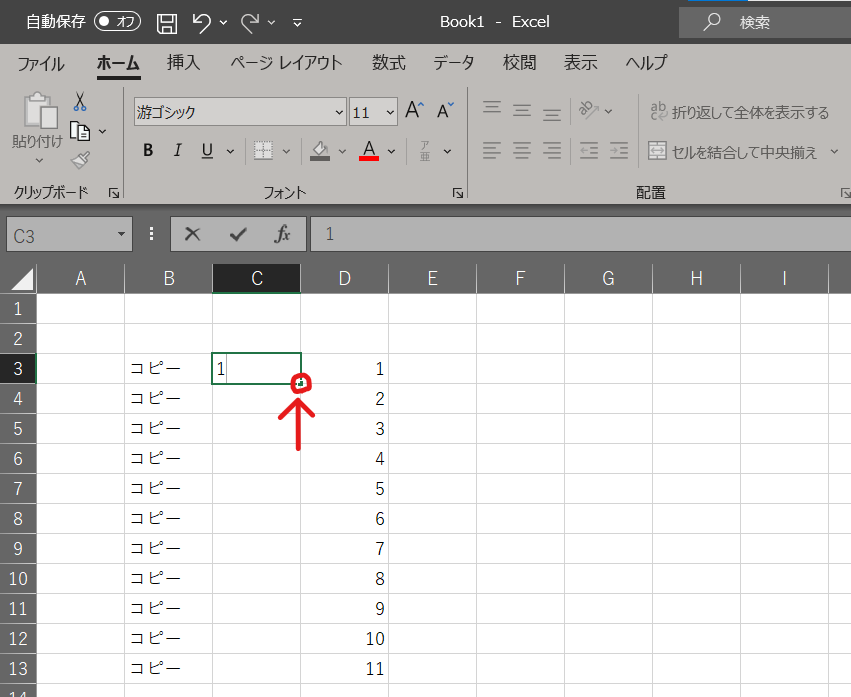This screenshot has height=697, width=851.
Task: Click the Save icon in title bar
Action: (167, 23)
